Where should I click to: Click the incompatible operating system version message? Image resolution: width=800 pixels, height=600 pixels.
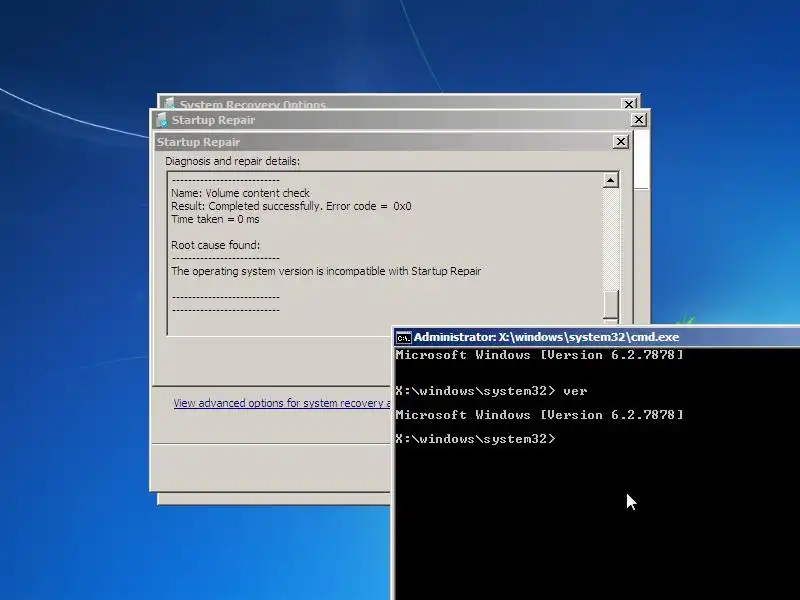click(x=326, y=271)
